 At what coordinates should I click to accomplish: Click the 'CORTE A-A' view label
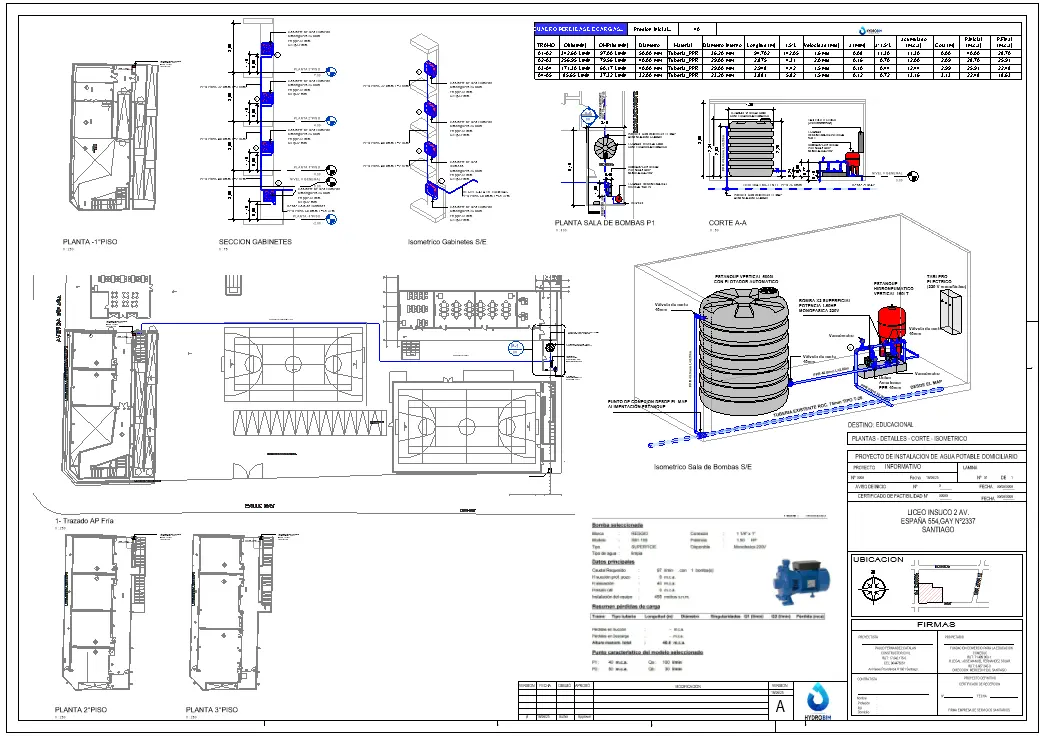(729, 223)
